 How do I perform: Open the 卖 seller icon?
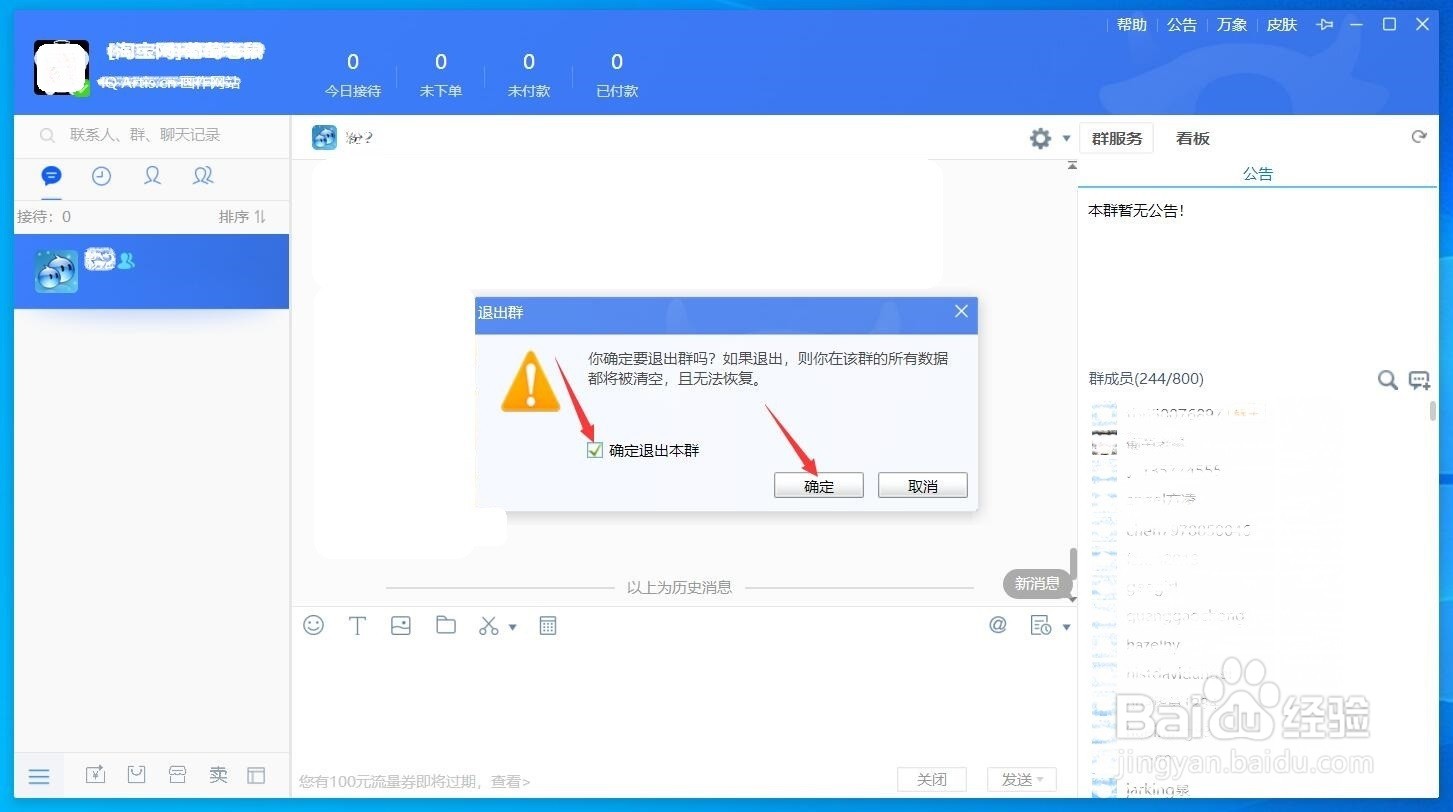[218, 775]
